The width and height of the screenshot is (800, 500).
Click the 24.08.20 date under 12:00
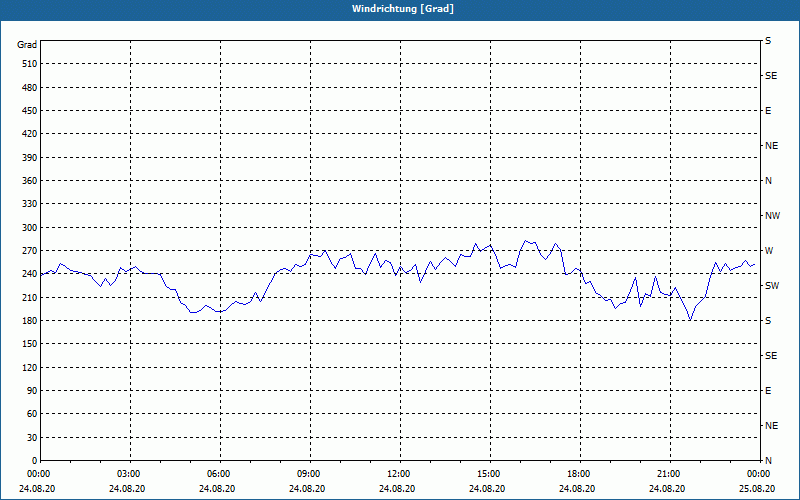point(397,489)
